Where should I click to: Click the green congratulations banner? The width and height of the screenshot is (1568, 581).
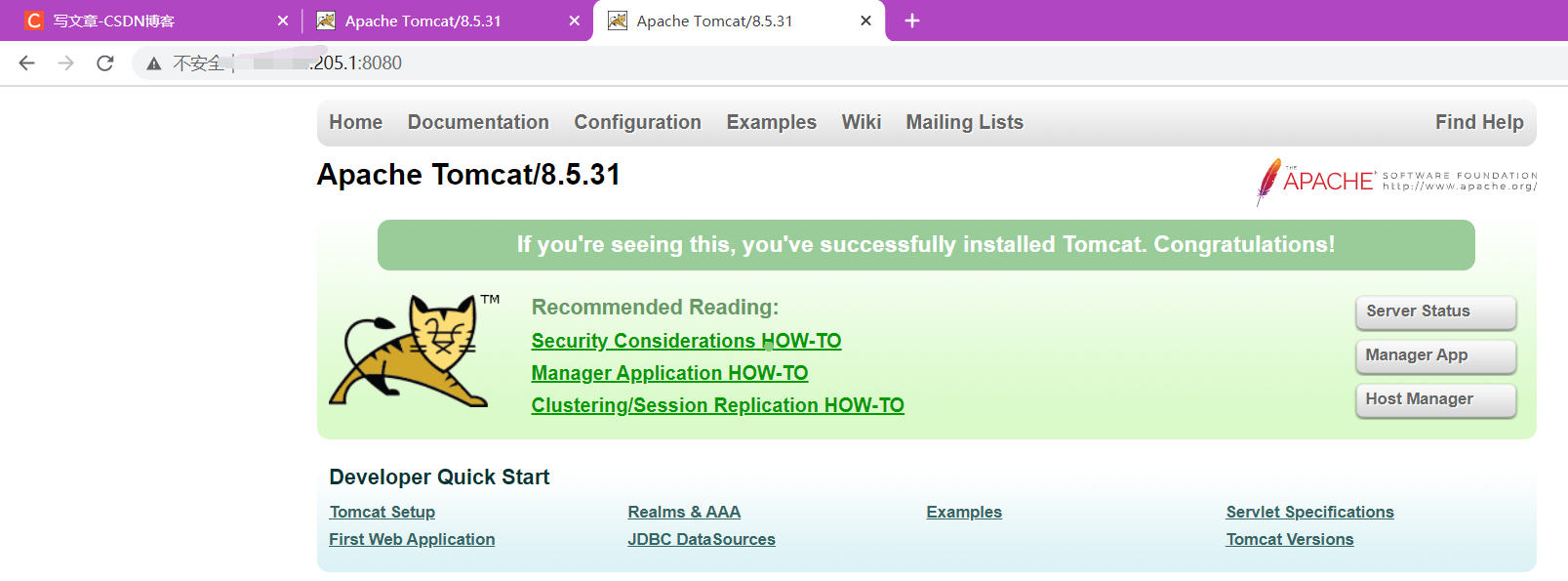coord(926,244)
